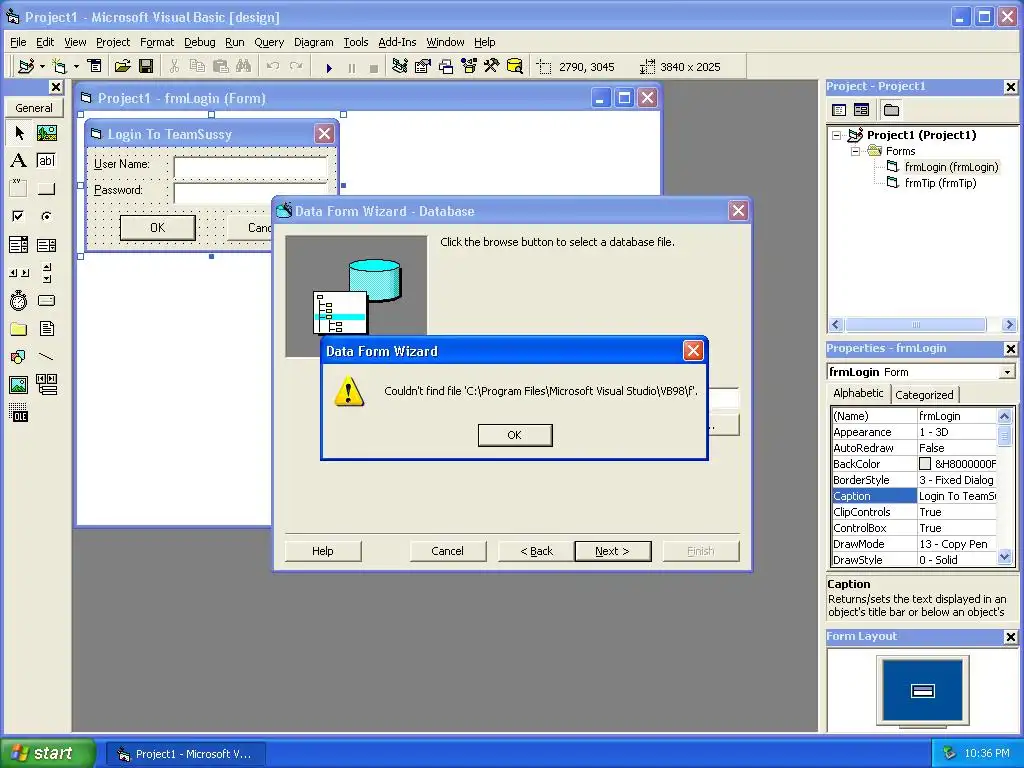Image resolution: width=1024 pixels, height=768 pixels.
Task: Click View Object icon in Project panel
Action: point(862,110)
